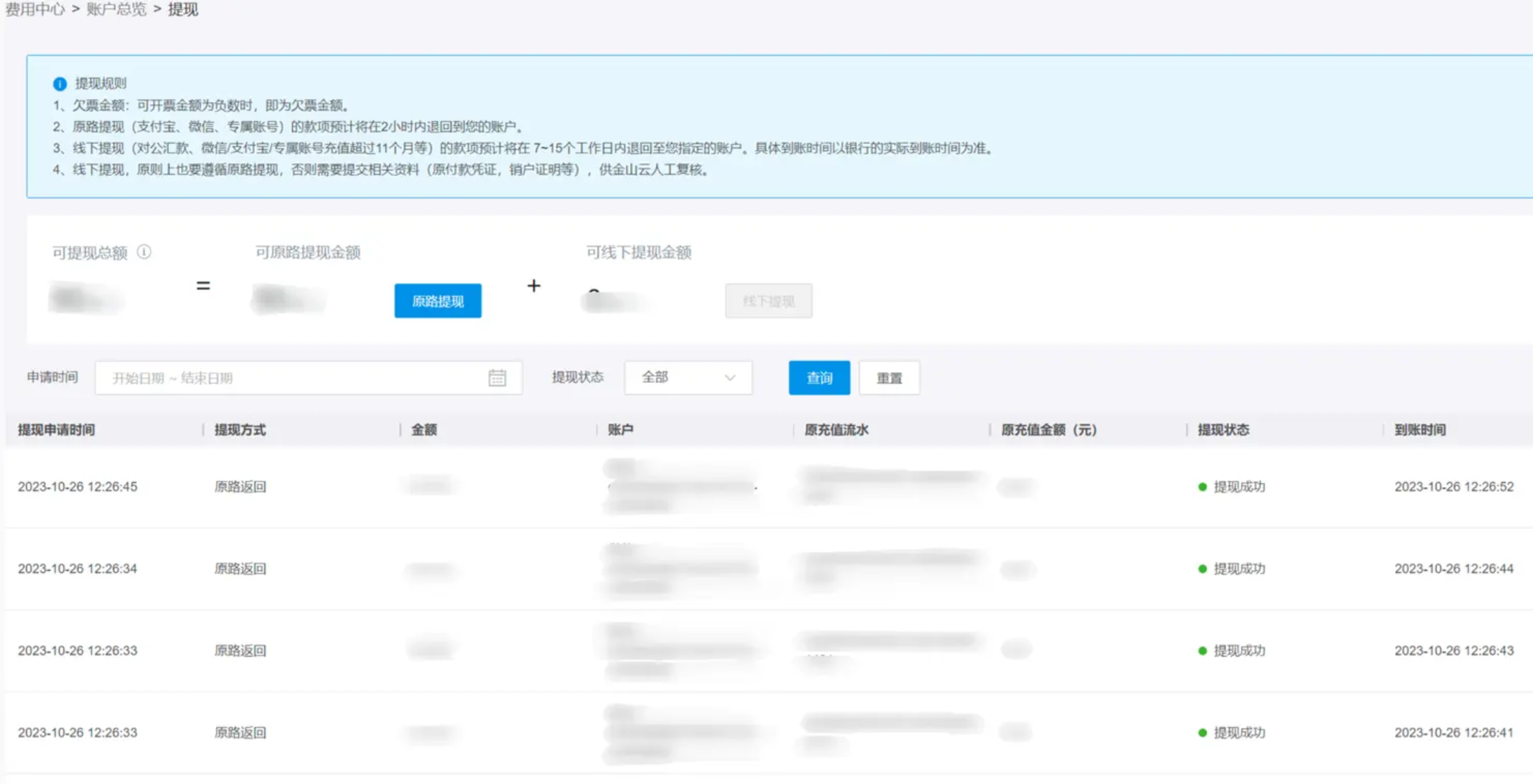Open the calendar icon in date field

pos(497,378)
